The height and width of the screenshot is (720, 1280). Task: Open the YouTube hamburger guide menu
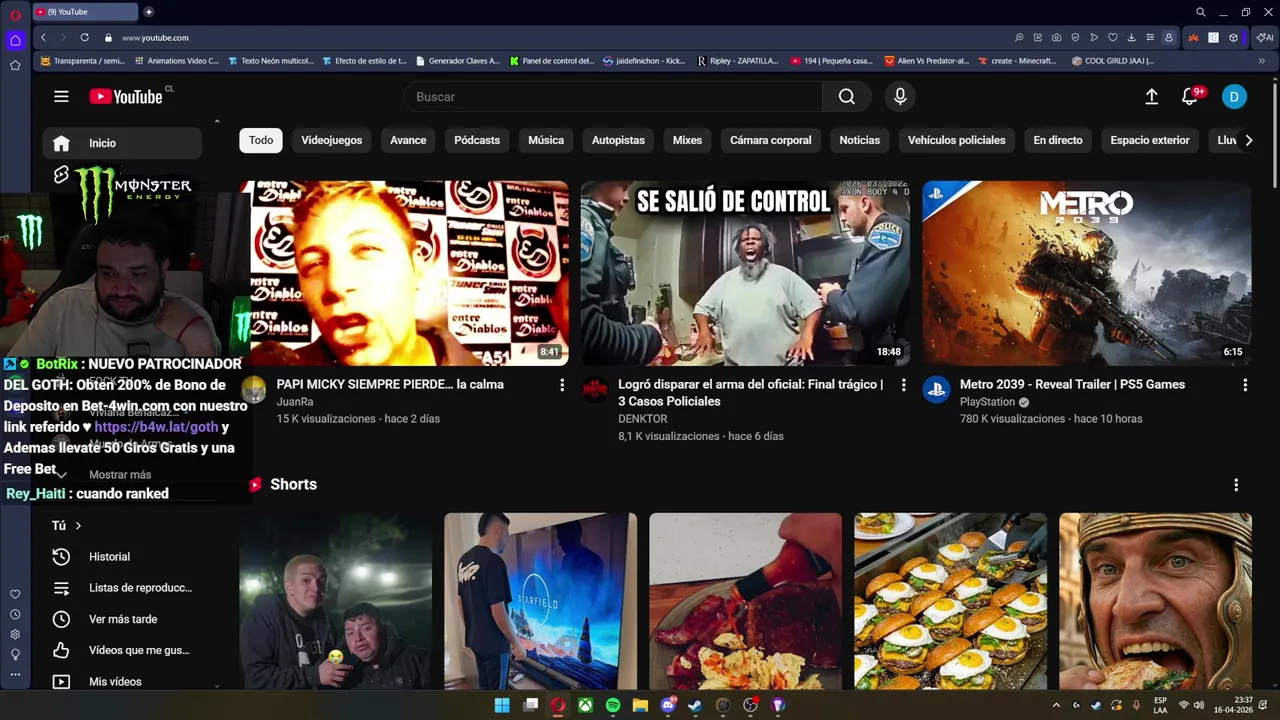(x=61, y=97)
